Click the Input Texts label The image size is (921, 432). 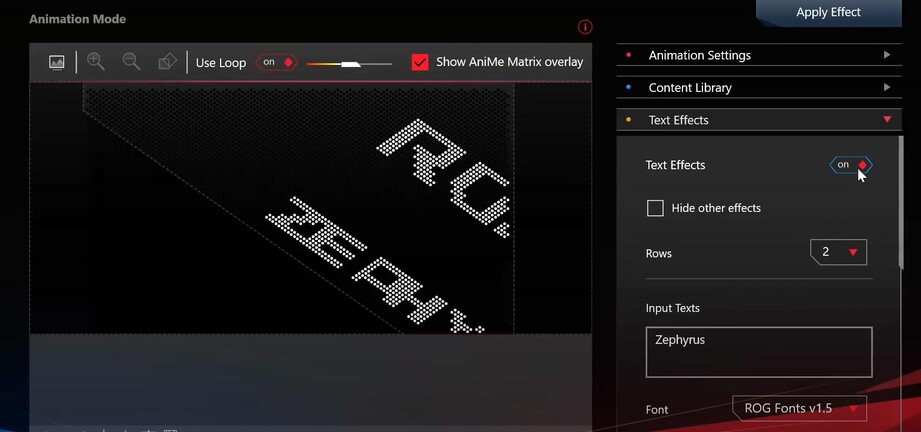click(x=673, y=308)
